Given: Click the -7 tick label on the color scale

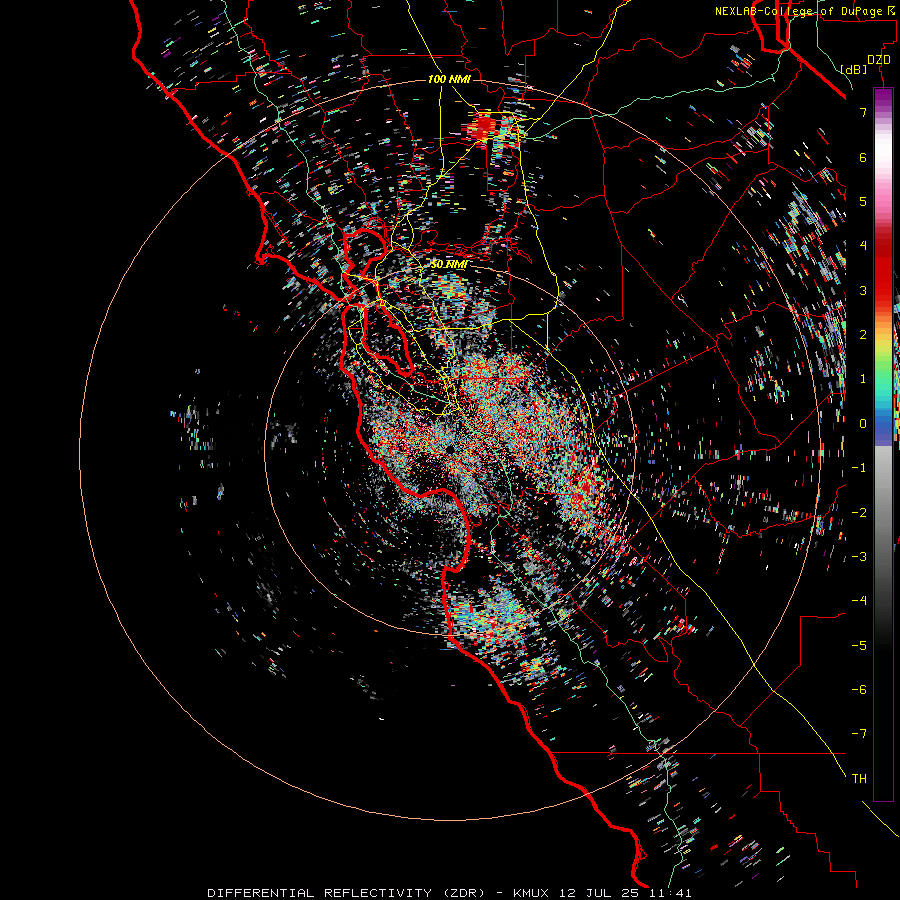Looking at the screenshot, I should 859,734.
